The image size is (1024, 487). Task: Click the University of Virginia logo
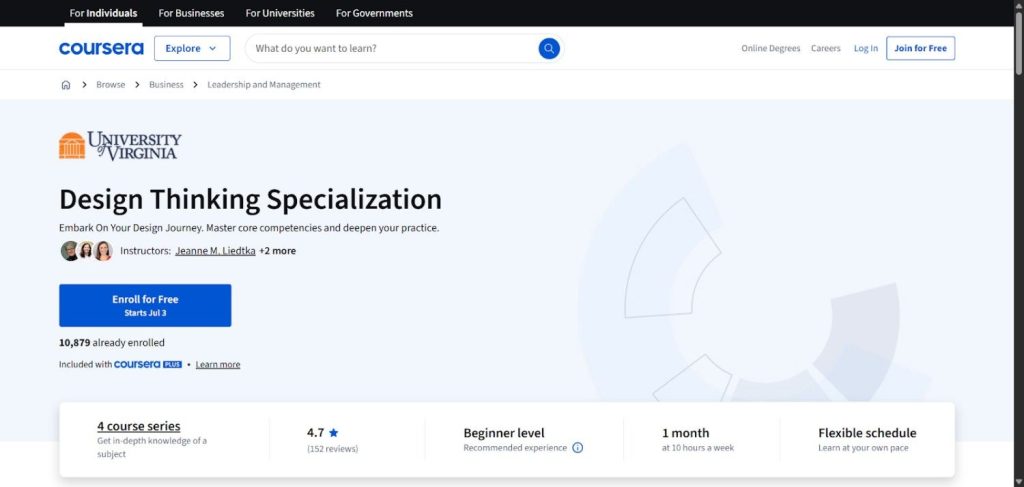coord(120,145)
